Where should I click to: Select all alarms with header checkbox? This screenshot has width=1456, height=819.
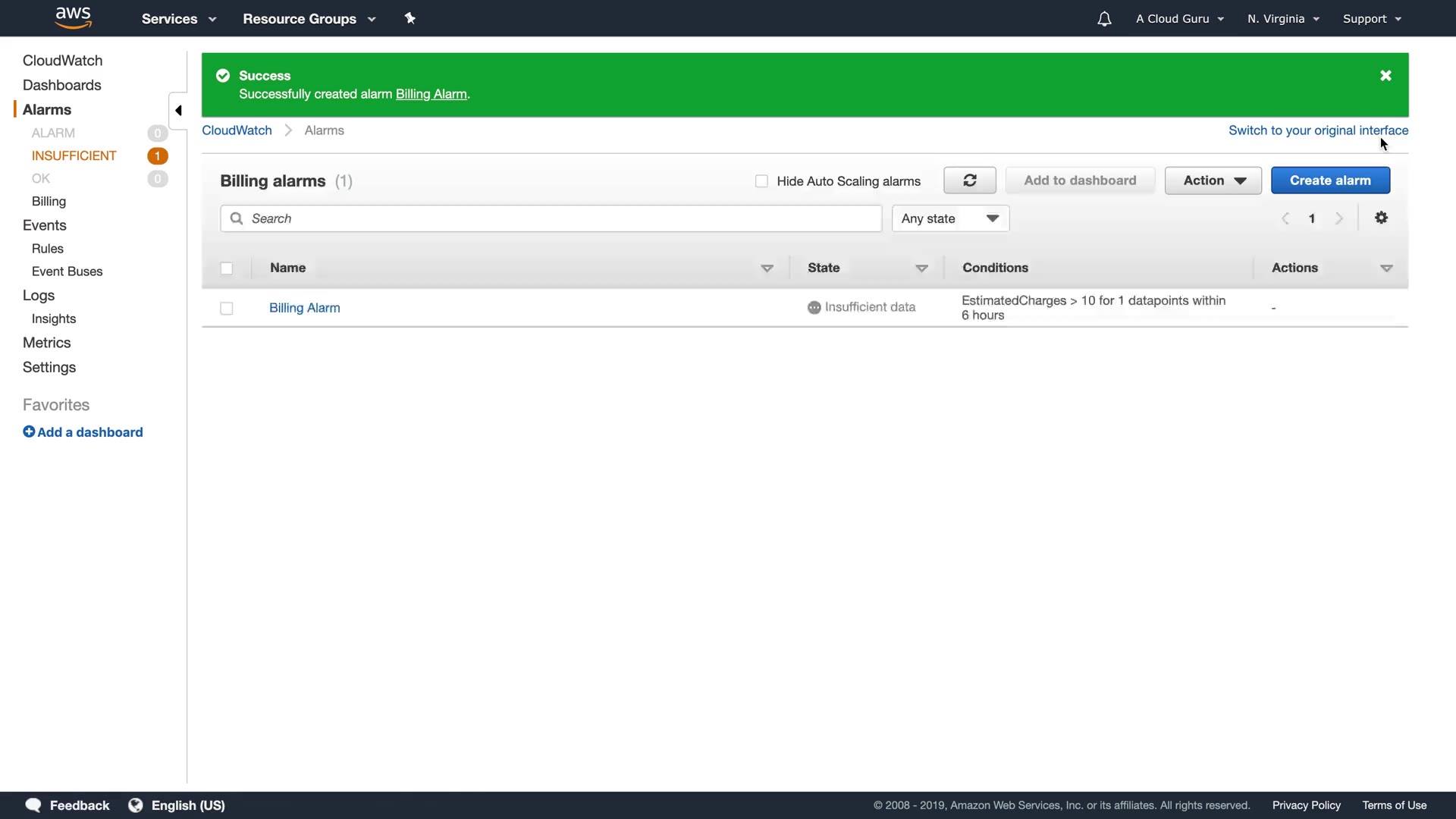226,268
